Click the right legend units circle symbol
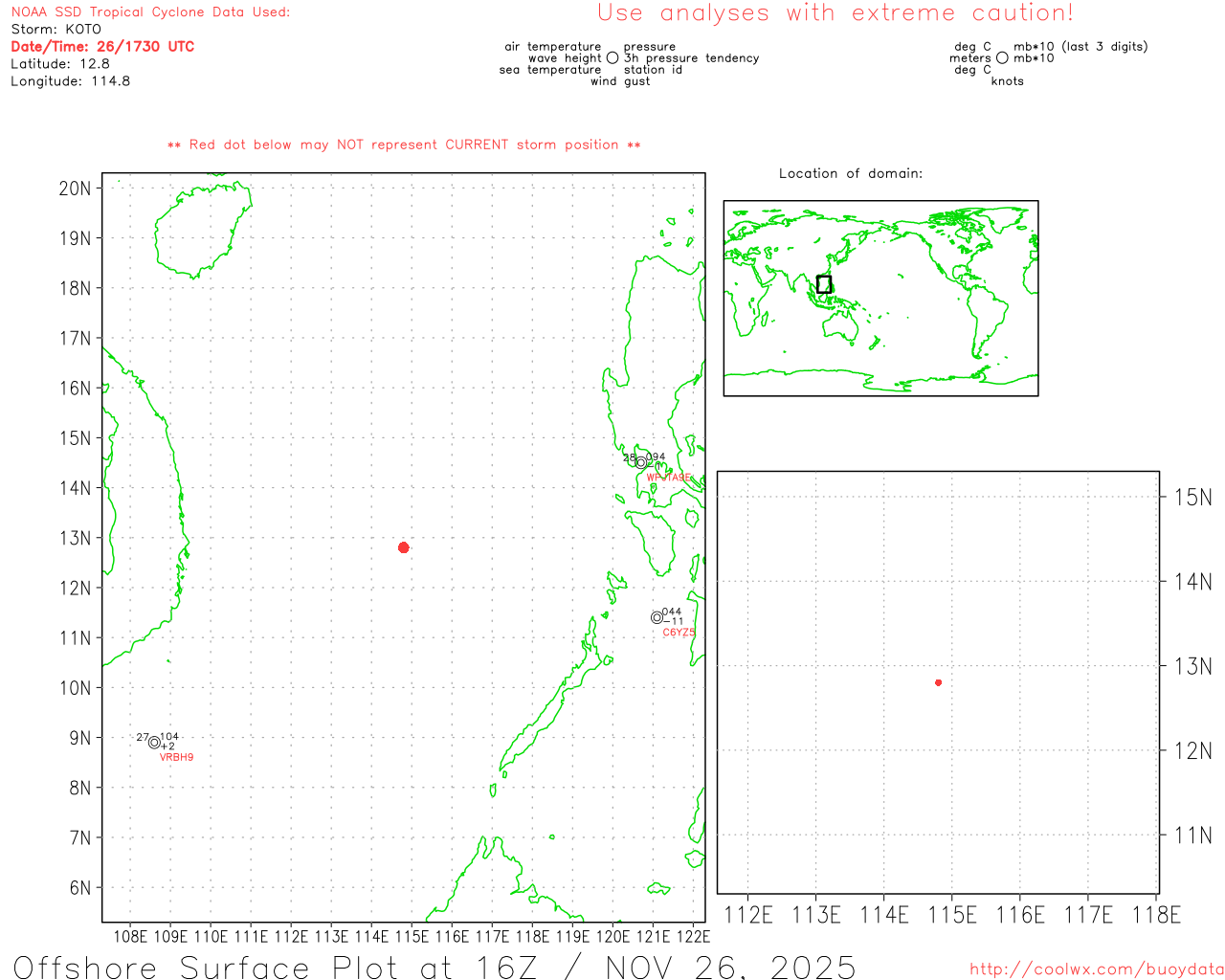Screen dimensions: 1225x980 [x=1002, y=58]
